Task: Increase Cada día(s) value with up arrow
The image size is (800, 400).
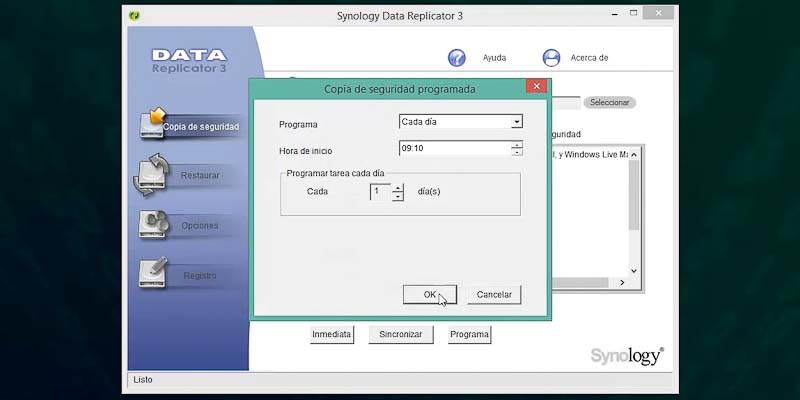Action: point(397,188)
